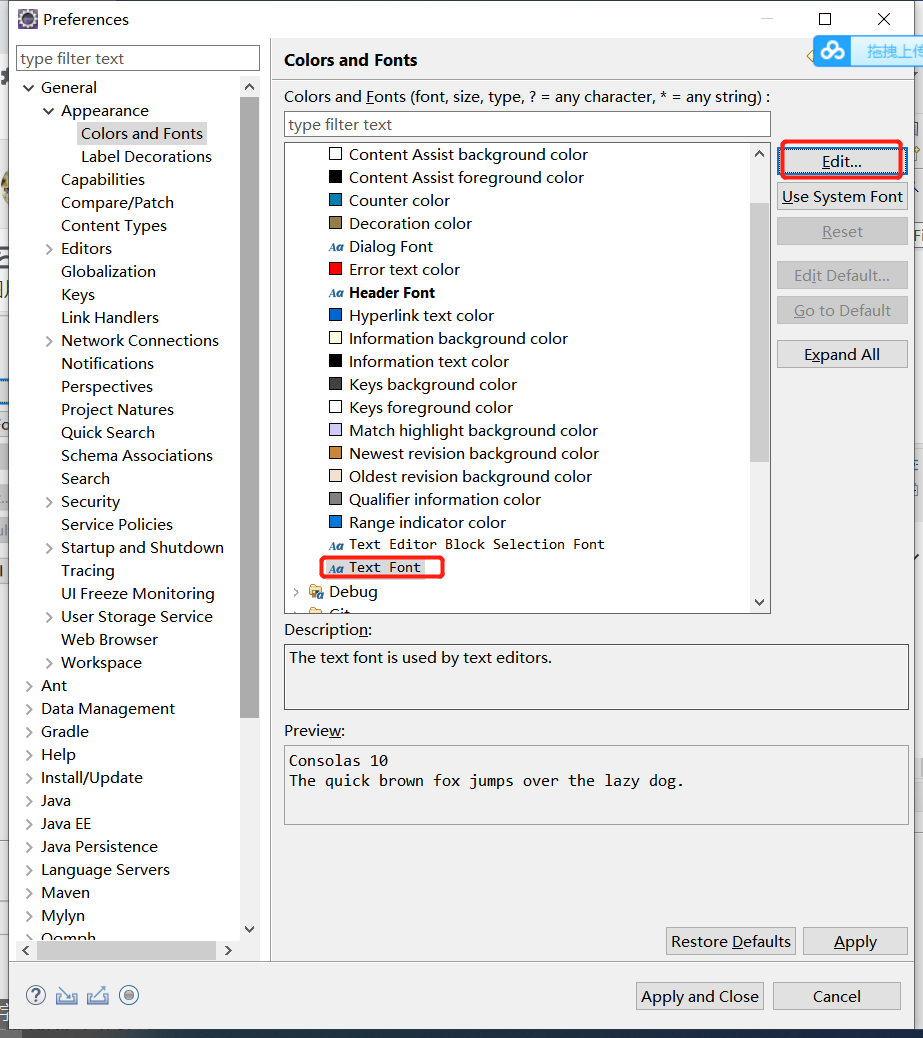This screenshot has width=923, height=1038.
Task: Select Hyperlink text color blue swatch
Action: coord(336,315)
